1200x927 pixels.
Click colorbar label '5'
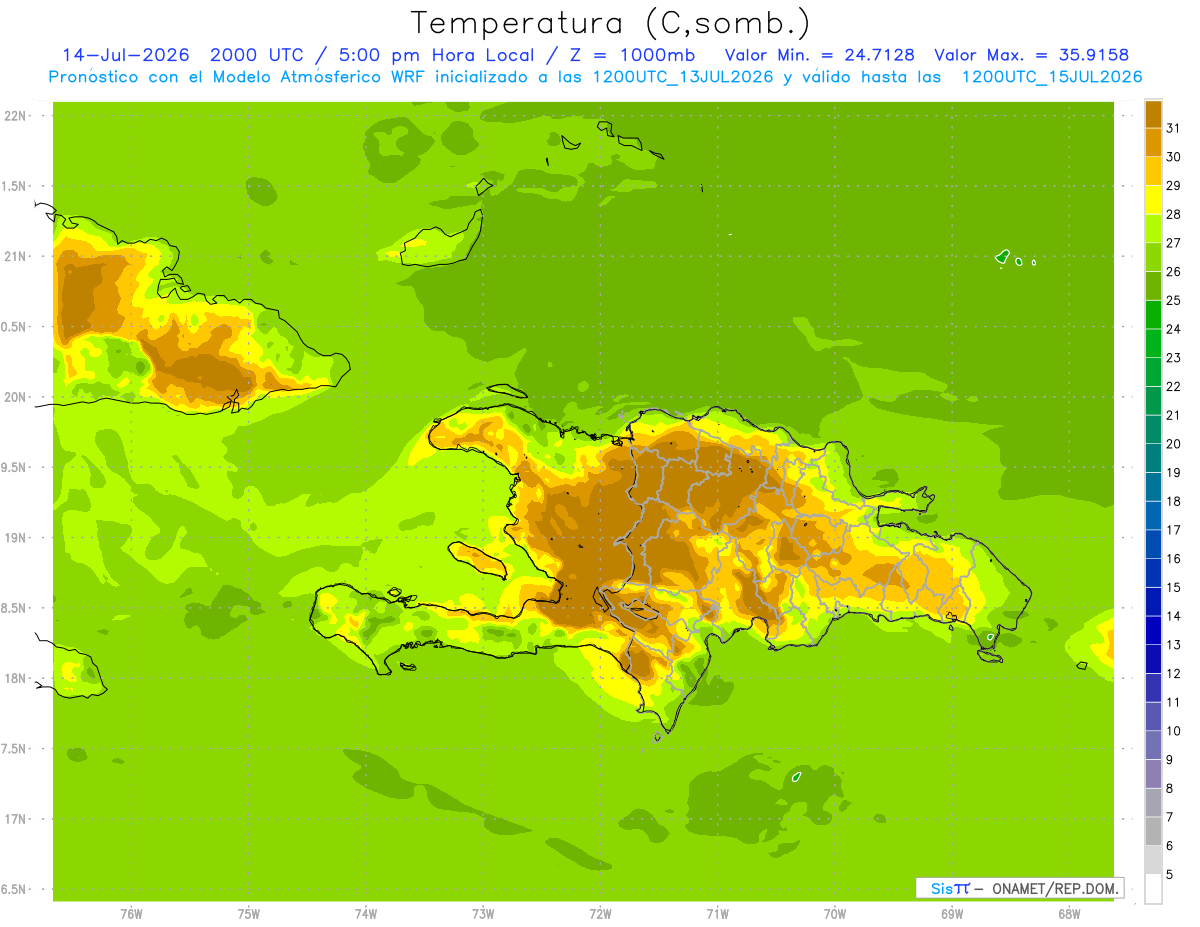pyautogui.click(x=1169, y=874)
